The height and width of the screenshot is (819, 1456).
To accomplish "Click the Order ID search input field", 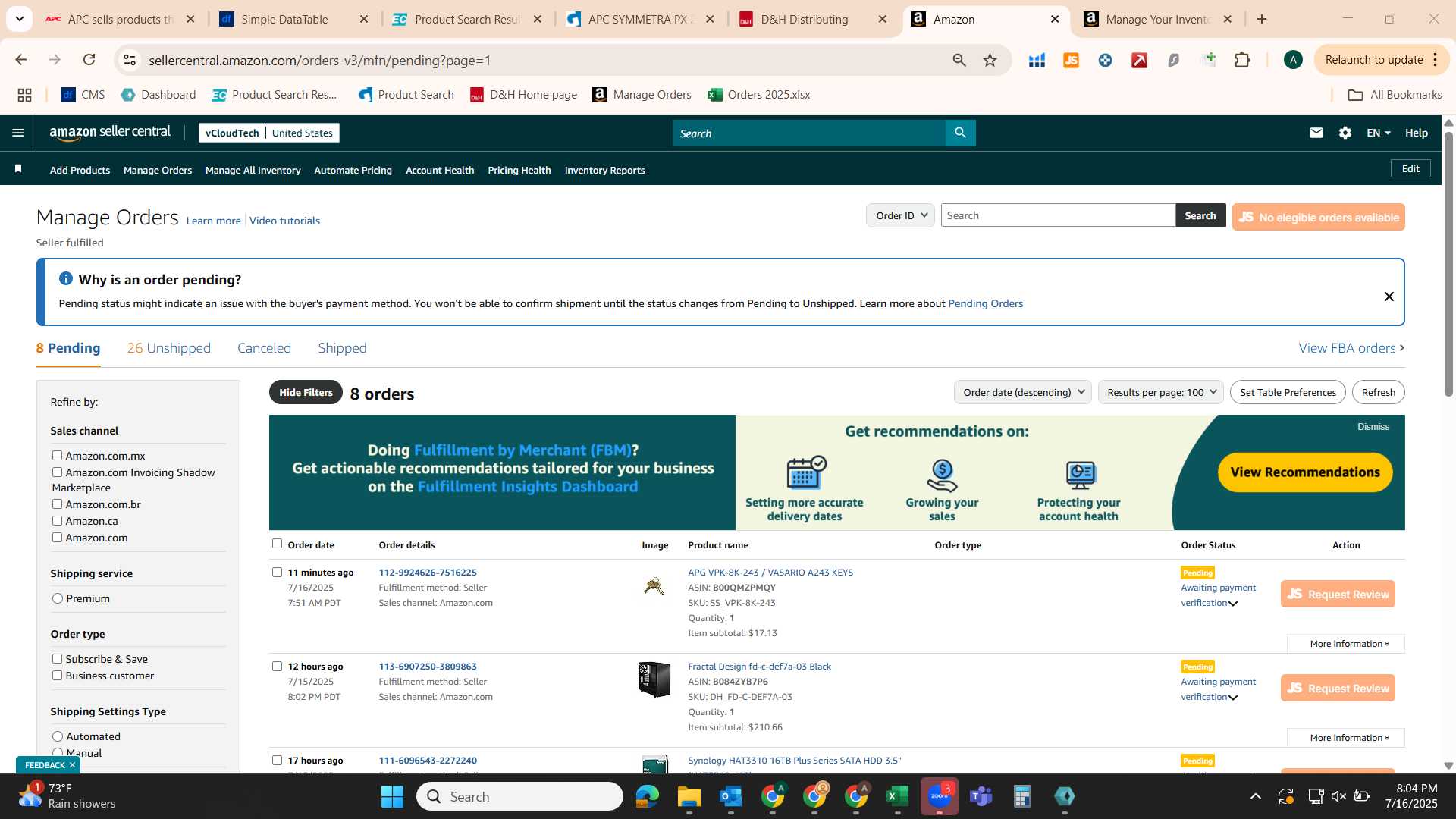I will pyautogui.click(x=1058, y=215).
